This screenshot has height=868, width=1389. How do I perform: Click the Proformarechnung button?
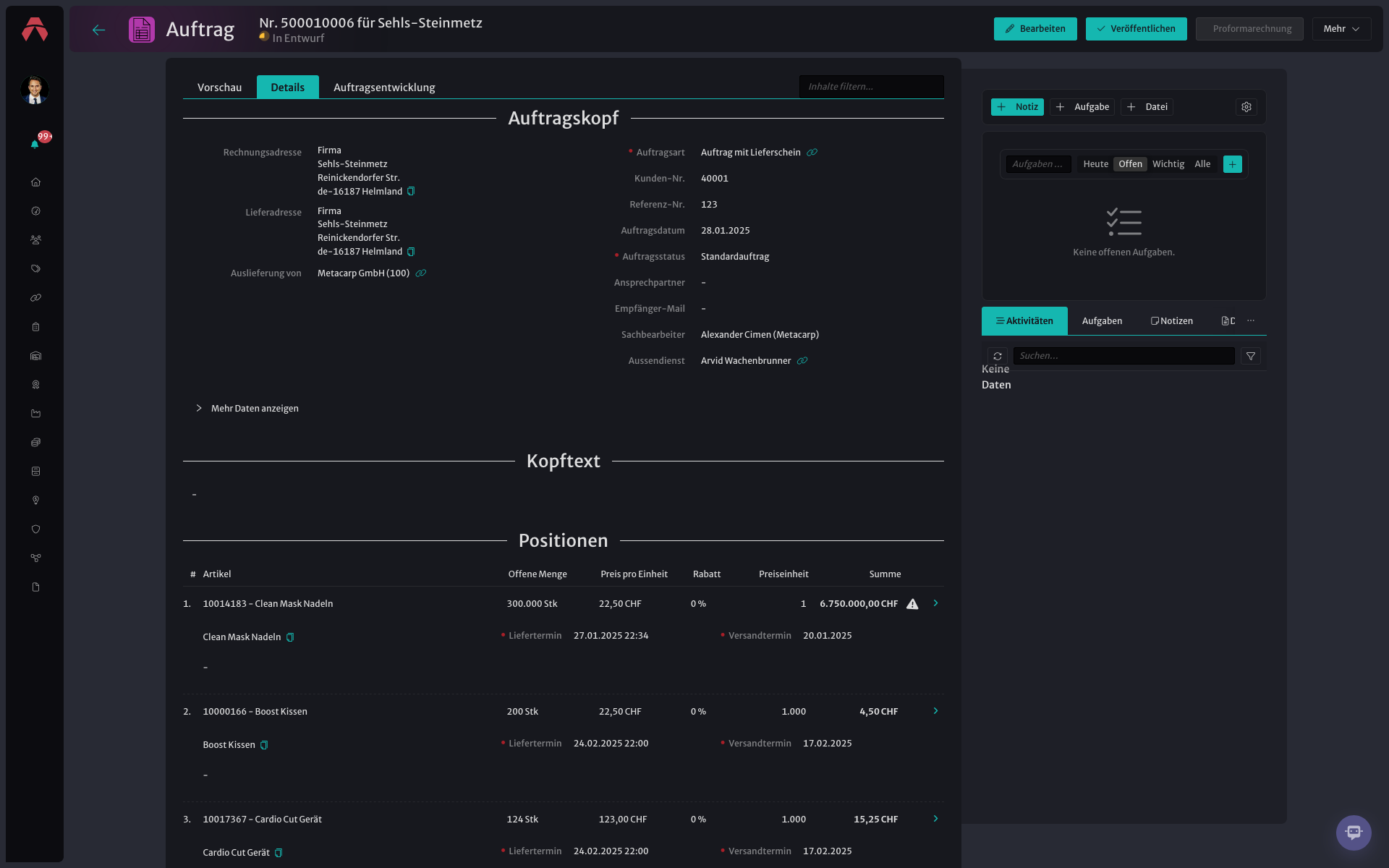[x=1250, y=29]
